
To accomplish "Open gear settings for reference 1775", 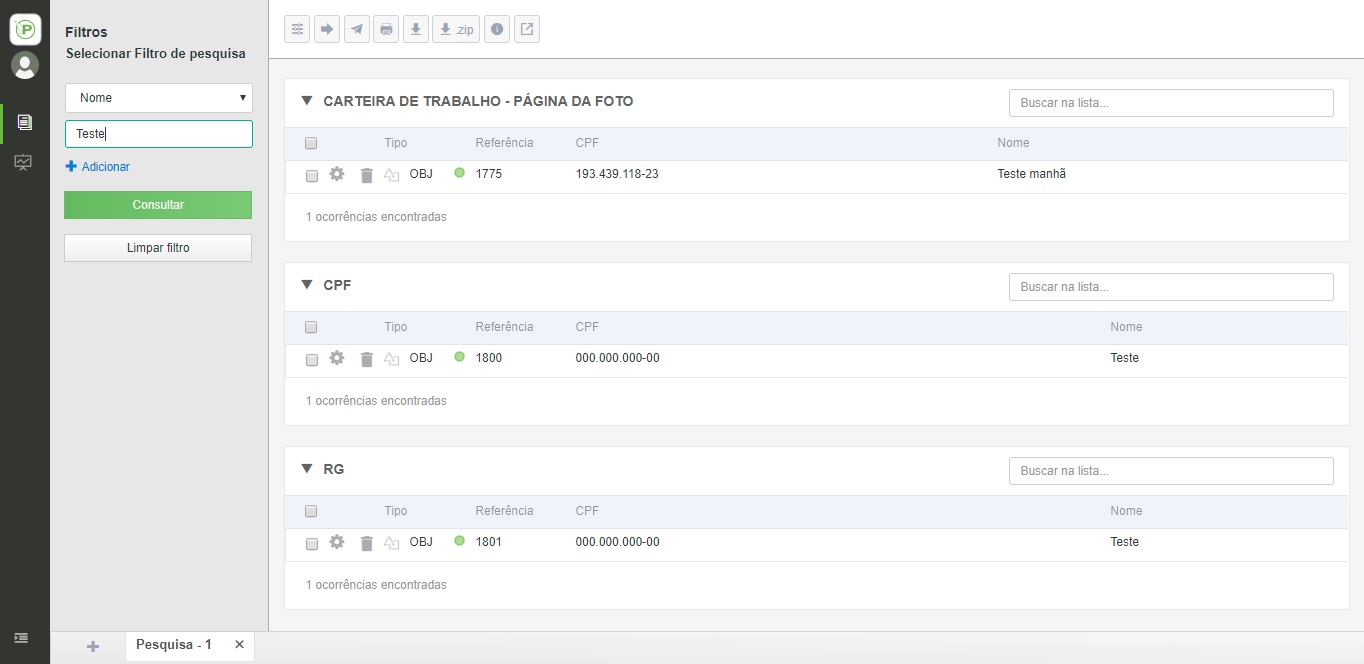I will 337,174.
